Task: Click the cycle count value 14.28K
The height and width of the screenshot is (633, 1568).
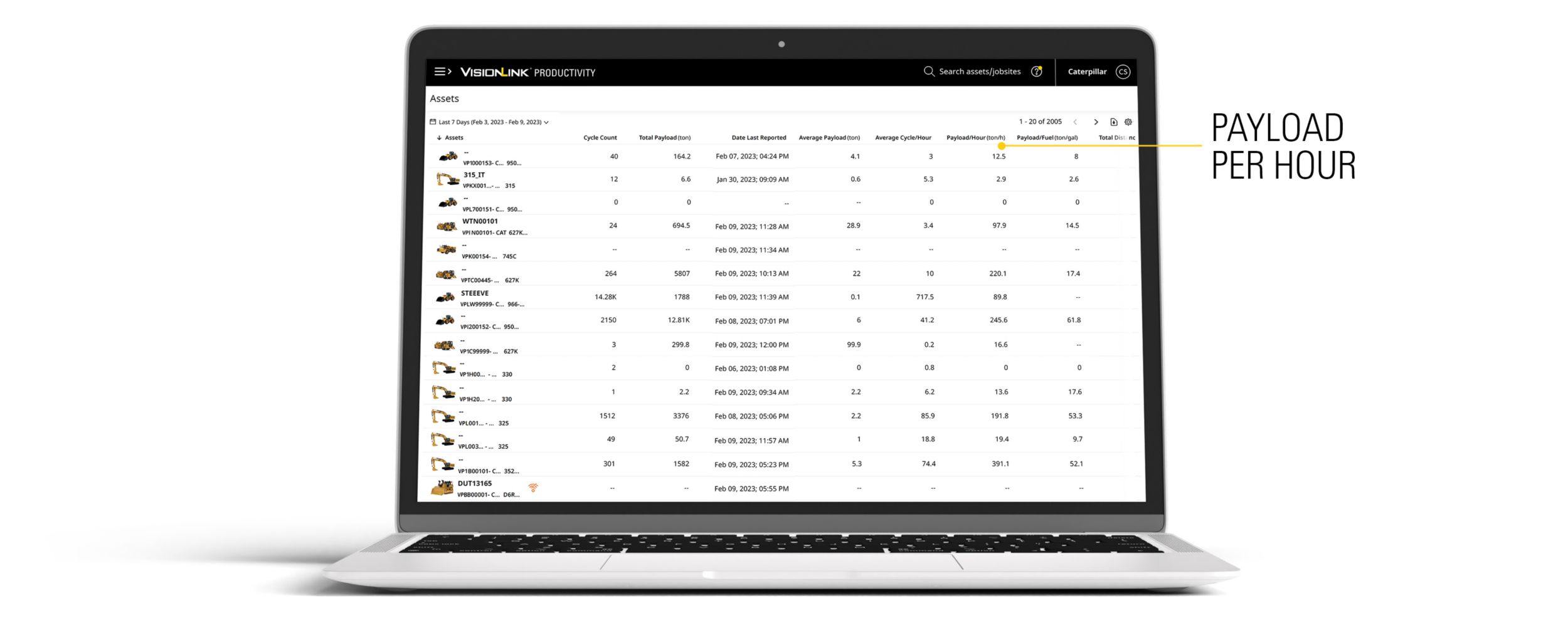Action: [x=605, y=297]
